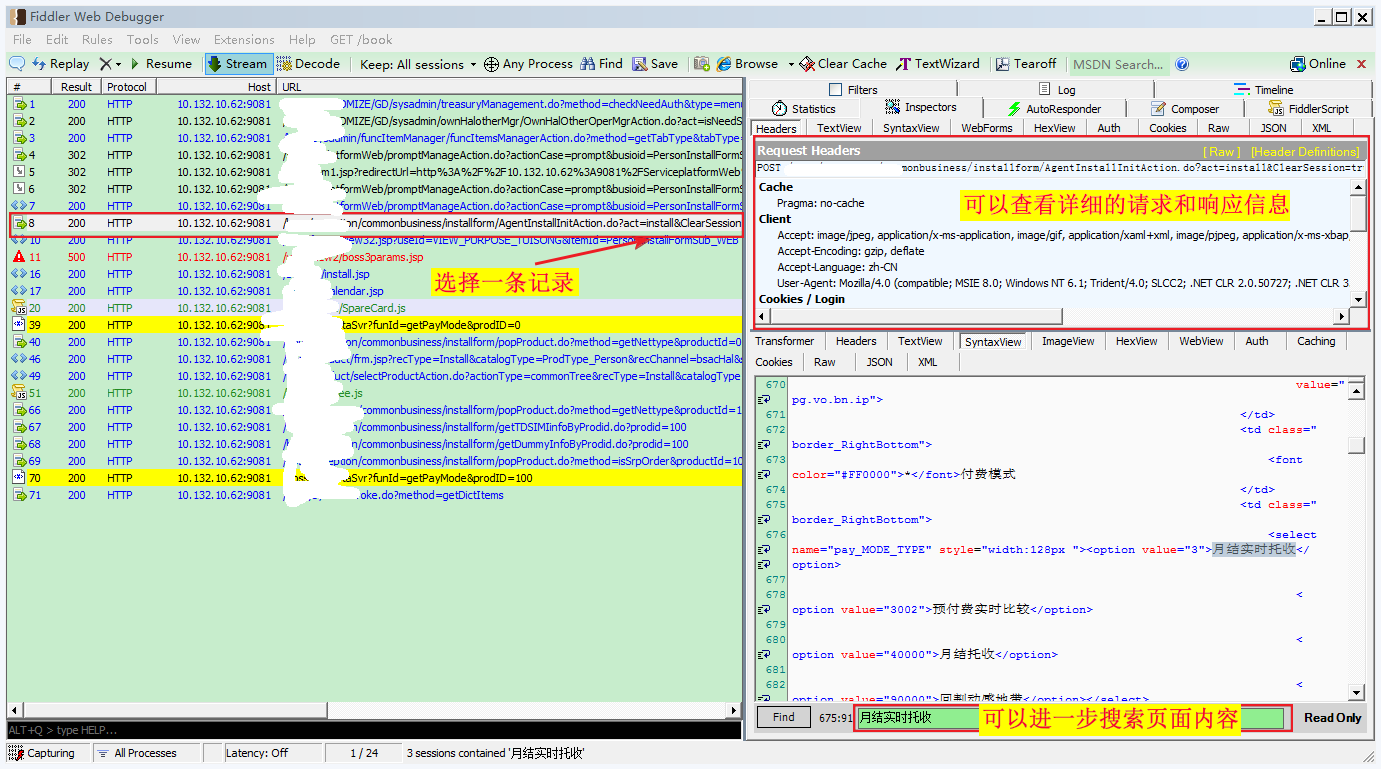Toggle the Decode button

click(309, 64)
